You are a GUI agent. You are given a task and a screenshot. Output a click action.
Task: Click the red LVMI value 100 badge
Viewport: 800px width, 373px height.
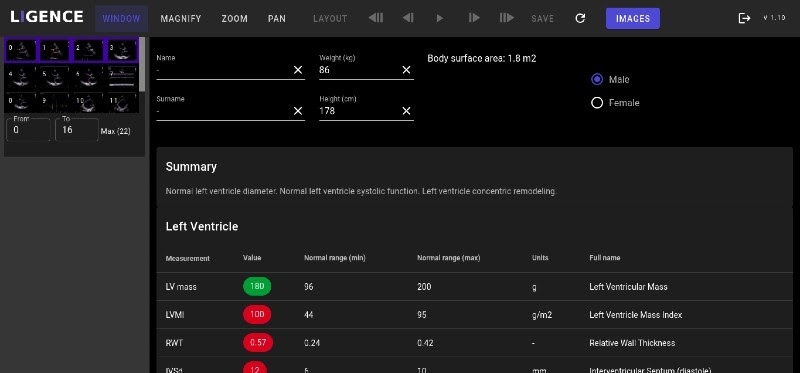click(257, 315)
